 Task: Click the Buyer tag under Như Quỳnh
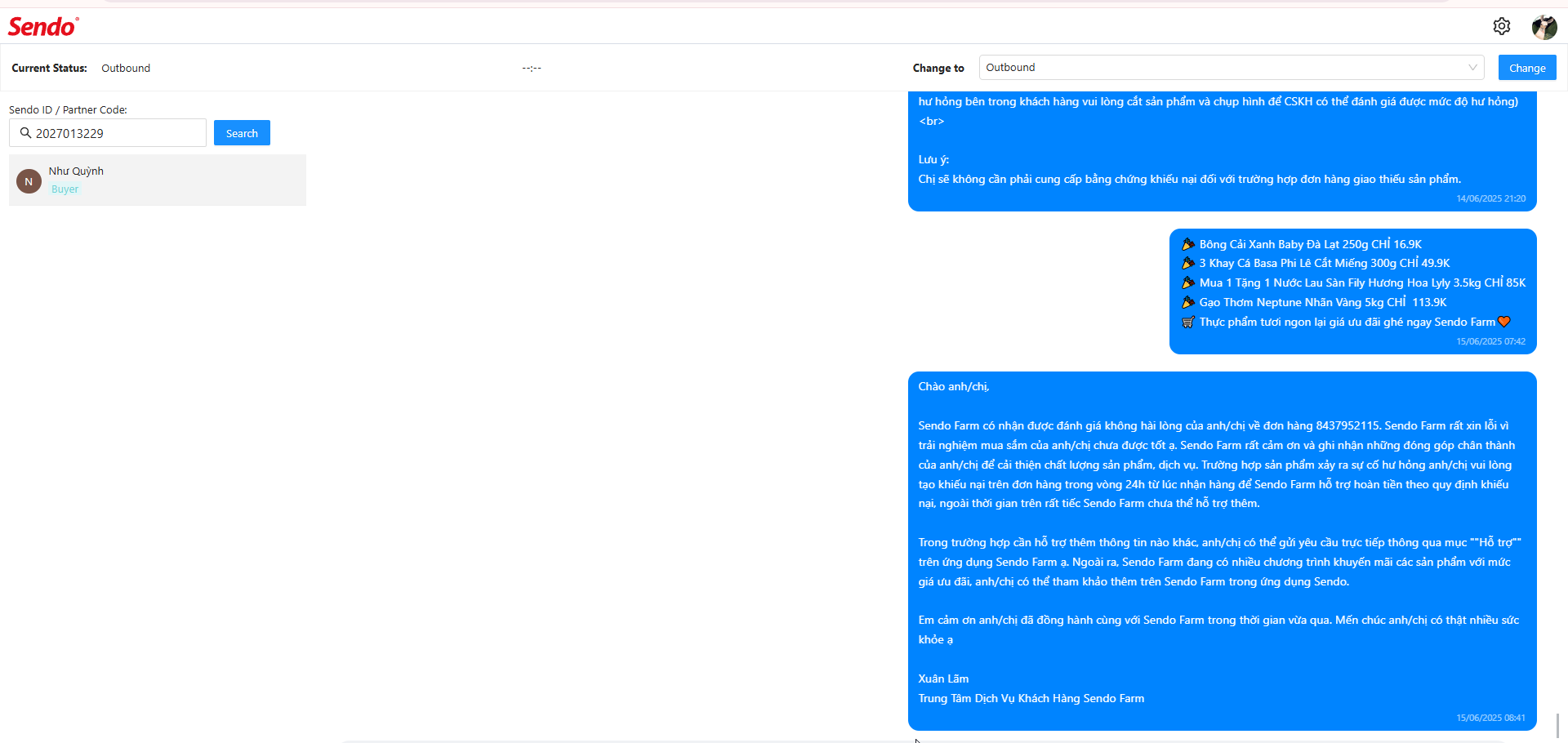[65, 189]
